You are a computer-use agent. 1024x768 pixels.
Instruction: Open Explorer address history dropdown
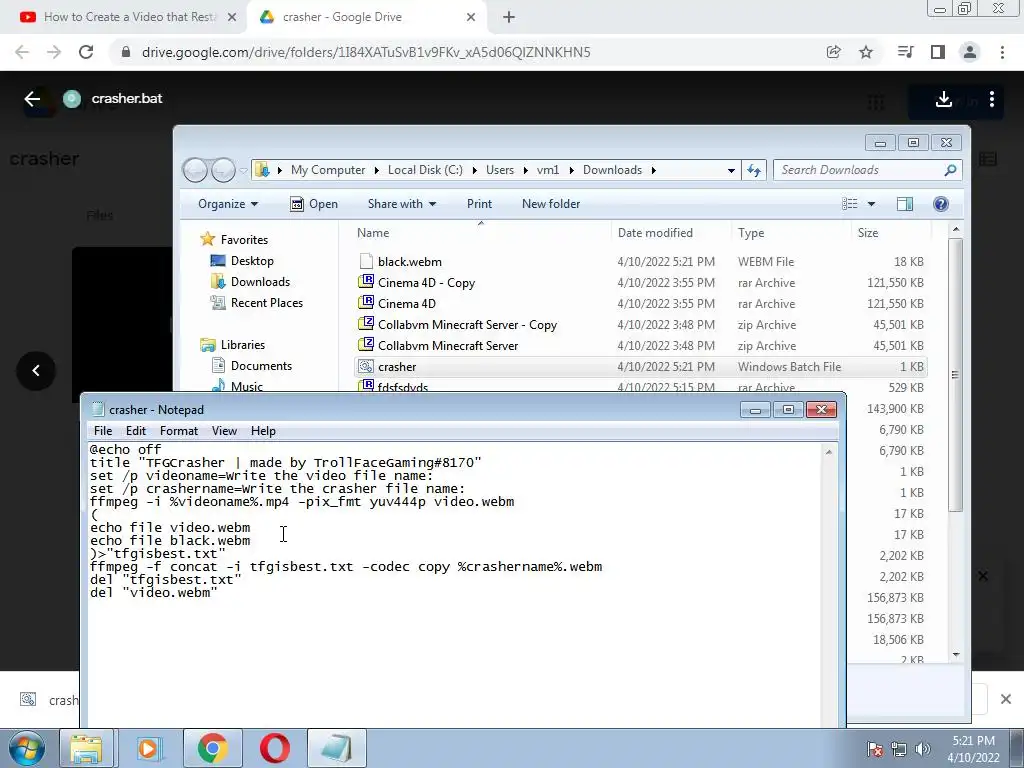[x=731, y=170]
